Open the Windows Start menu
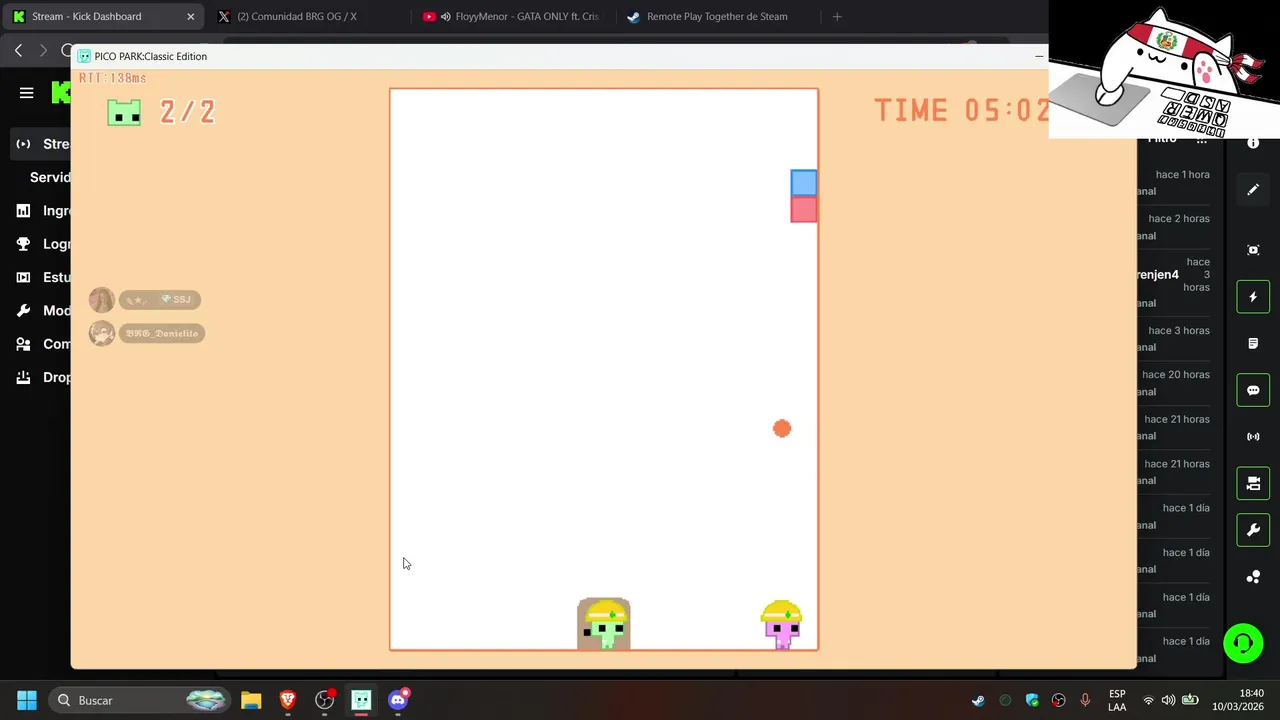The height and width of the screenshot is (720, 1280). (27, 700)
